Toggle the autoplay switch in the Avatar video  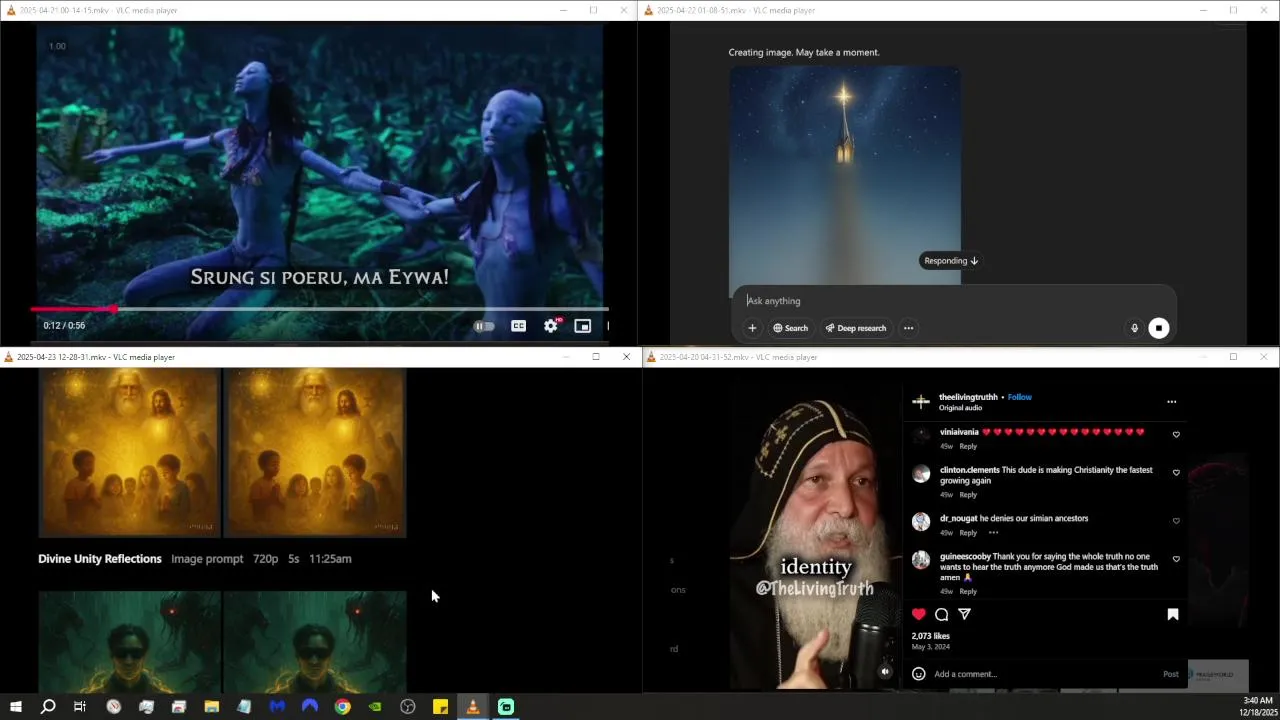tap(484, 326)
